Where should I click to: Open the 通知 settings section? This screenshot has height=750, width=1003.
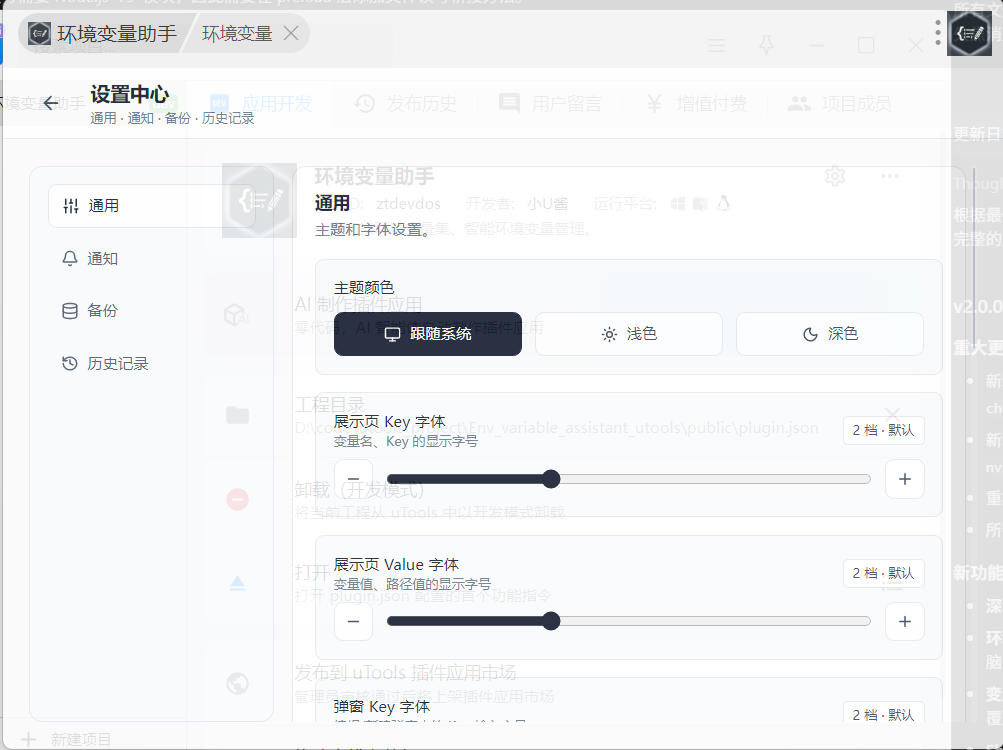152,259
